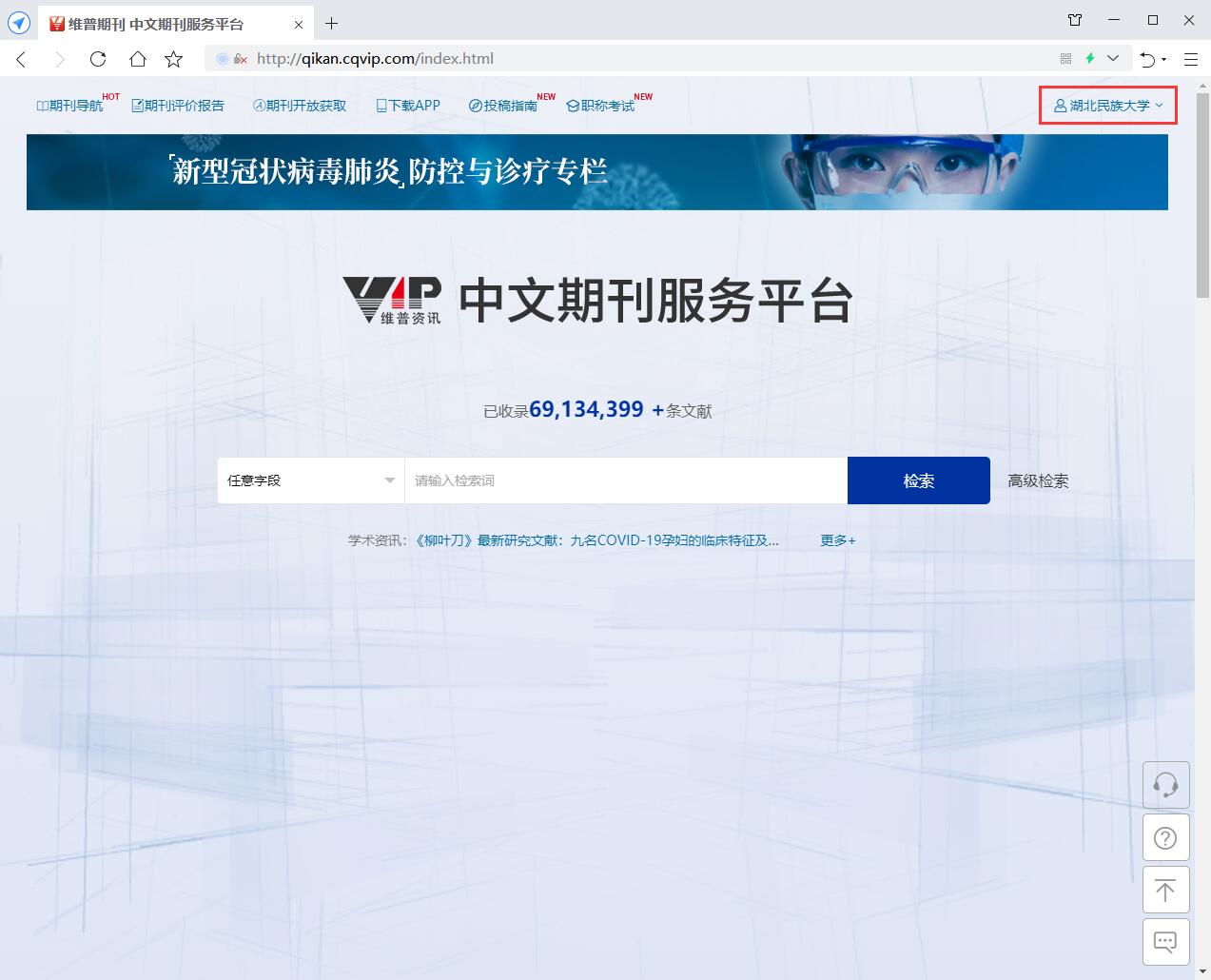
Task: Open the browser skin shirt icon
Action: [x=1075, y=20]
